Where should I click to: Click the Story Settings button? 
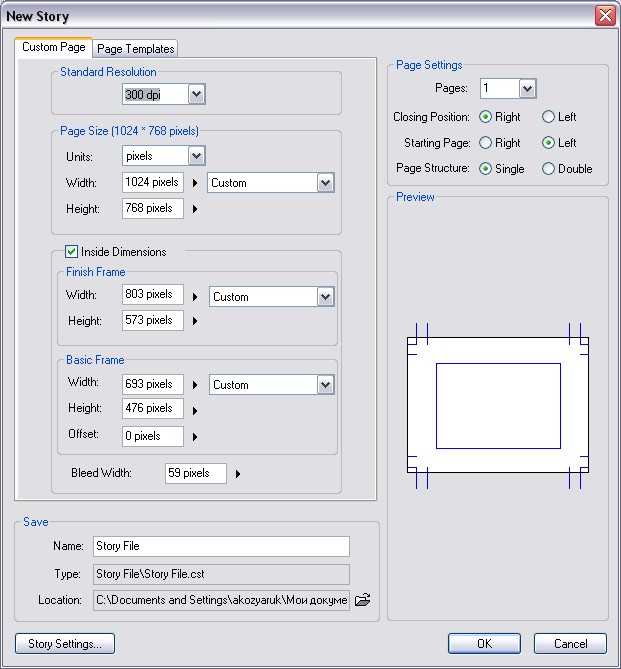(65, 644)
